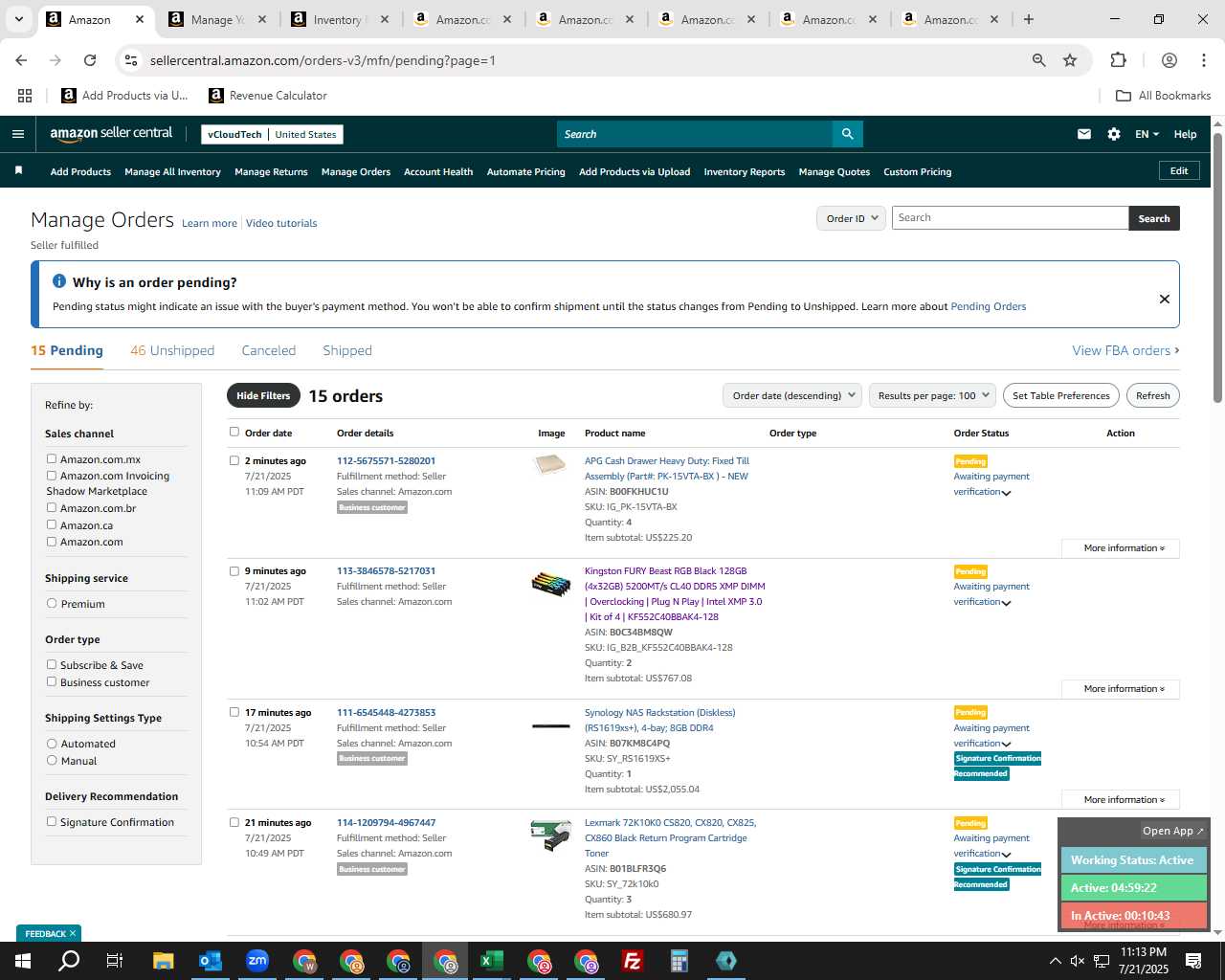Click the Hide Filters button
The width and height of the screenshot is (1225, 980).
[263, 395]
